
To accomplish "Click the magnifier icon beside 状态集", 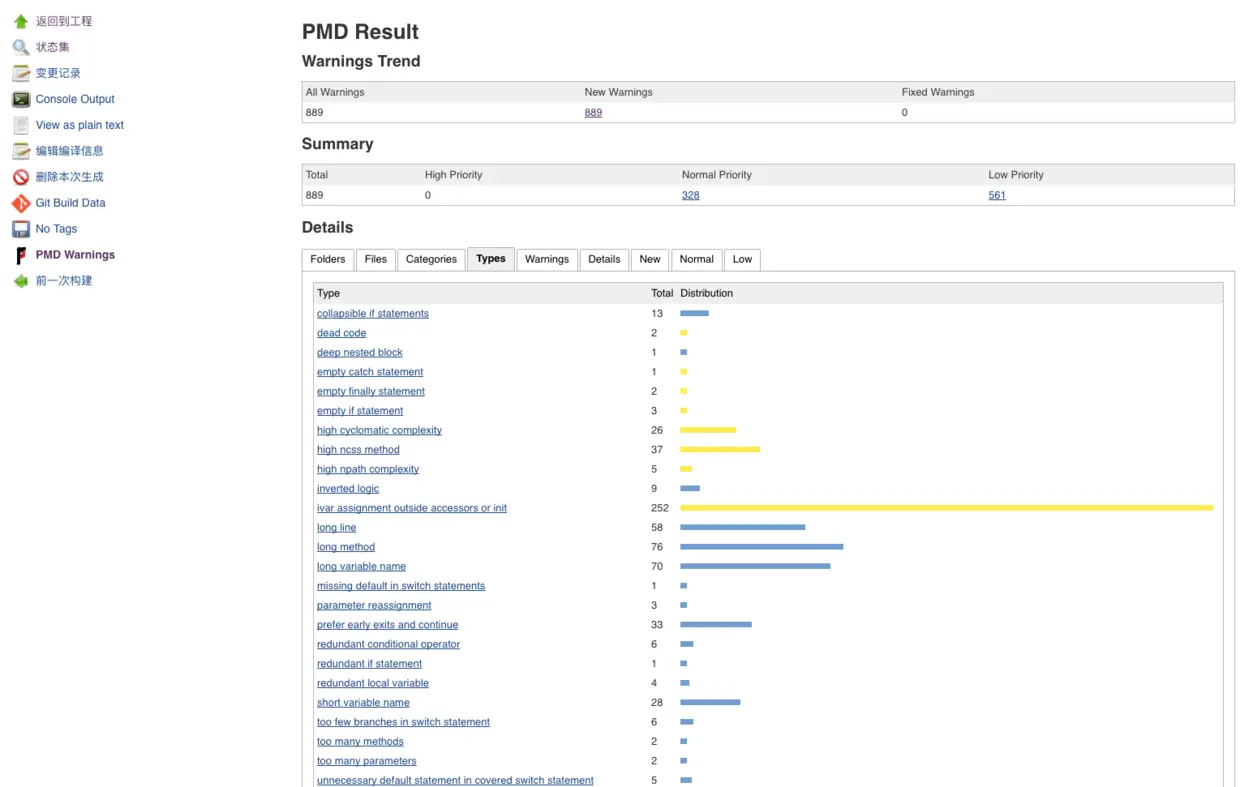I will pyautogui.click(x=21, y=47).
